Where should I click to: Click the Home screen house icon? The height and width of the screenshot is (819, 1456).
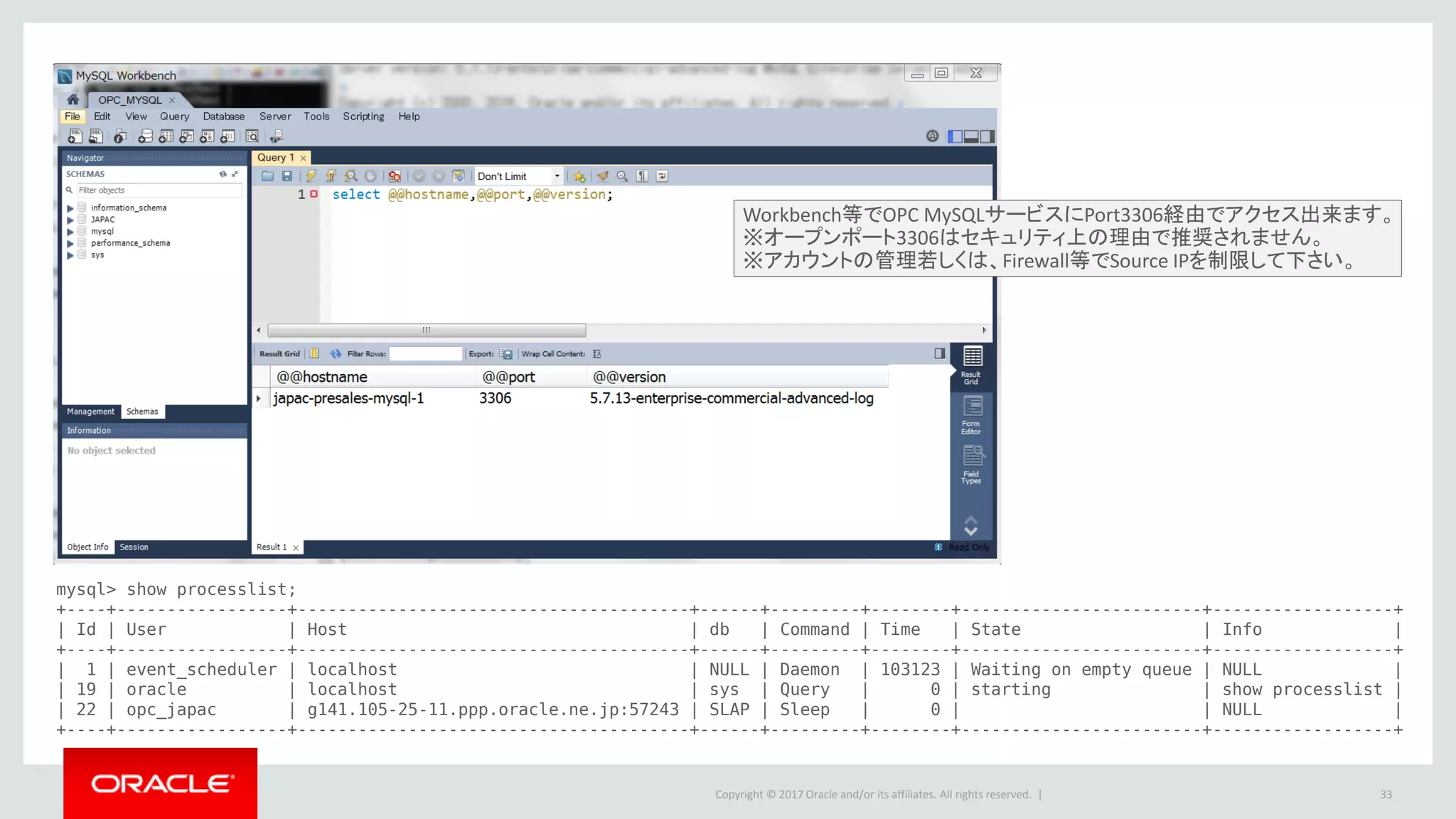pyautogui.click(x=73, y=100)
